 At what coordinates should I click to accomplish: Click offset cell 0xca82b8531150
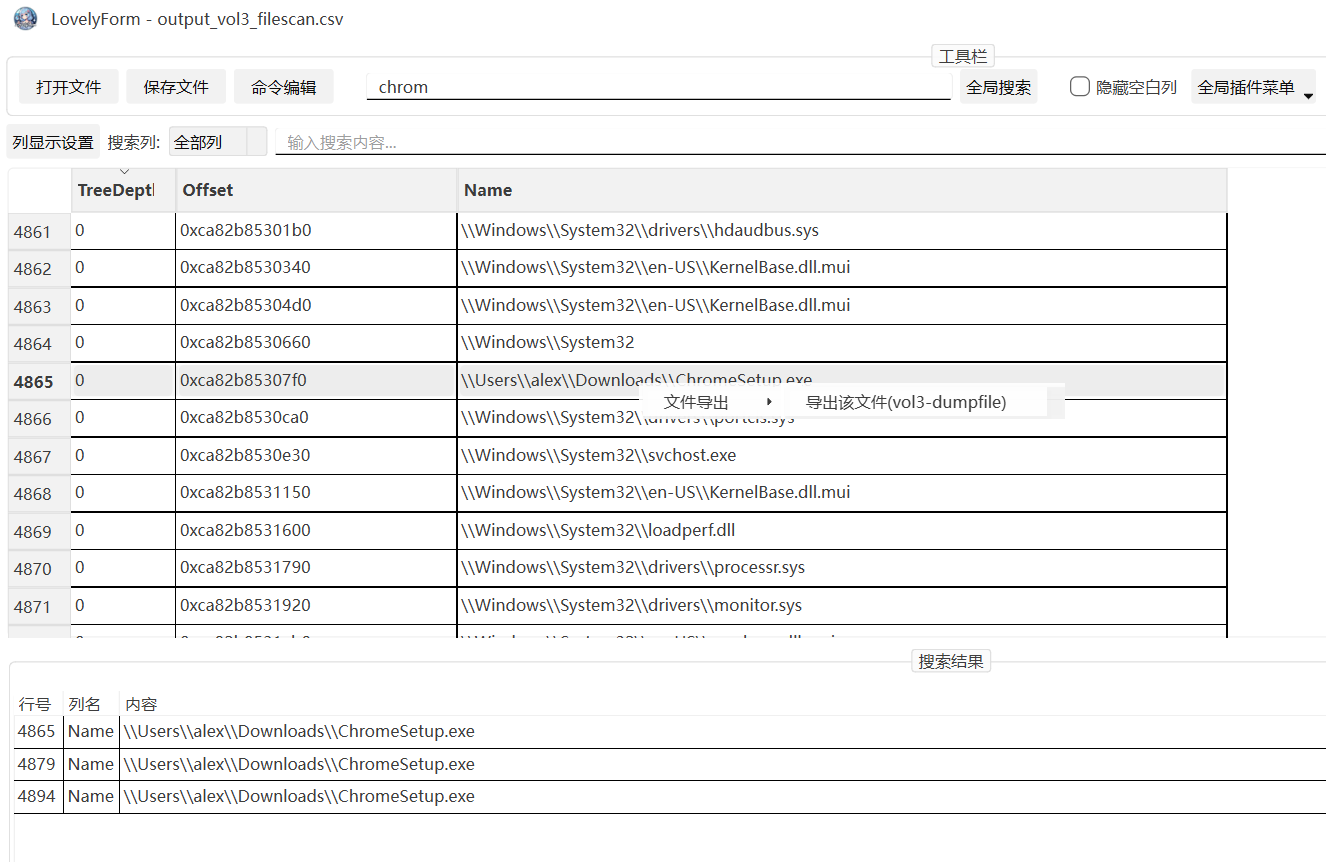(316, 493)
